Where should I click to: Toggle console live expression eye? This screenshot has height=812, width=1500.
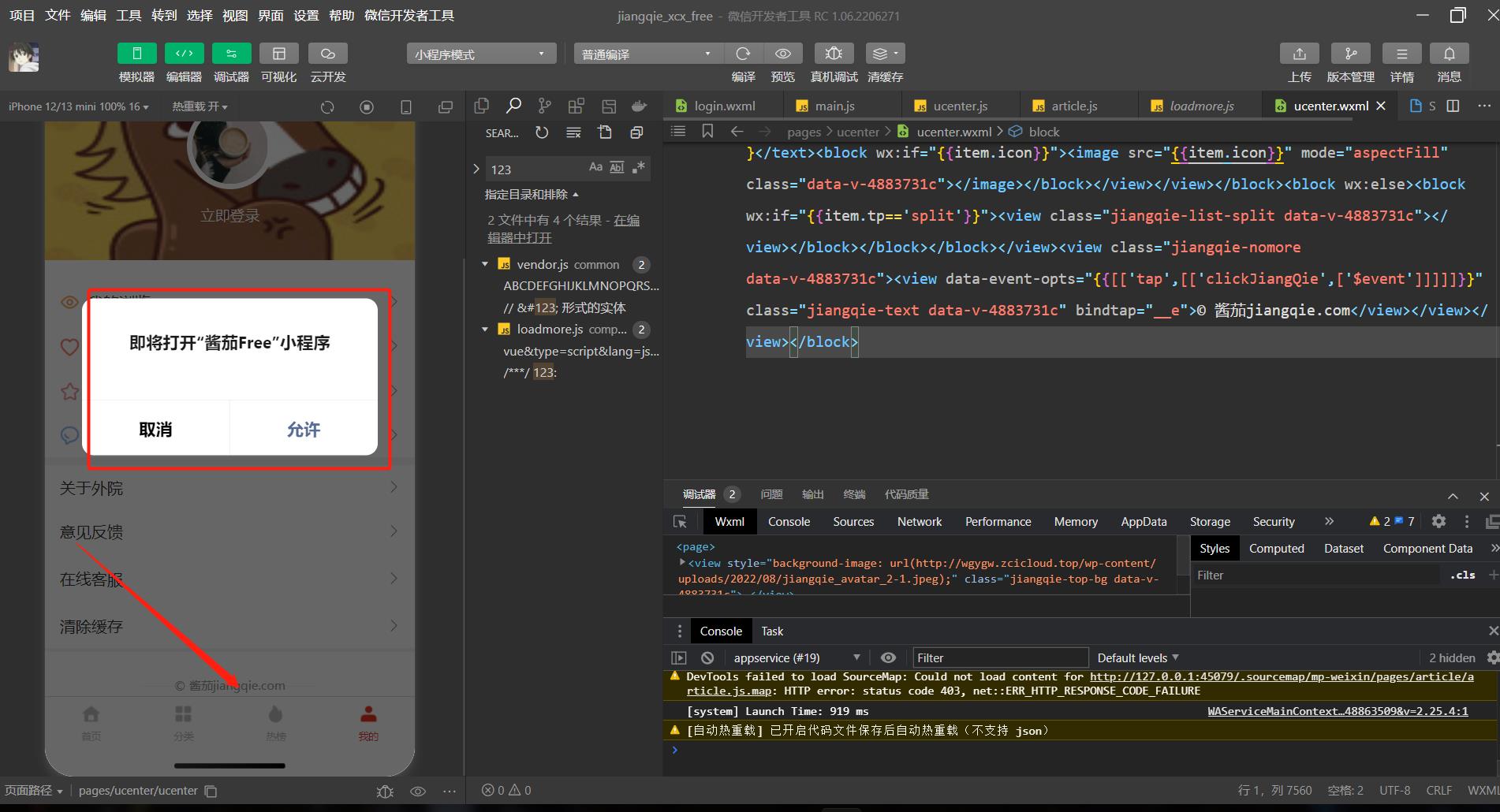click(888, 657)
